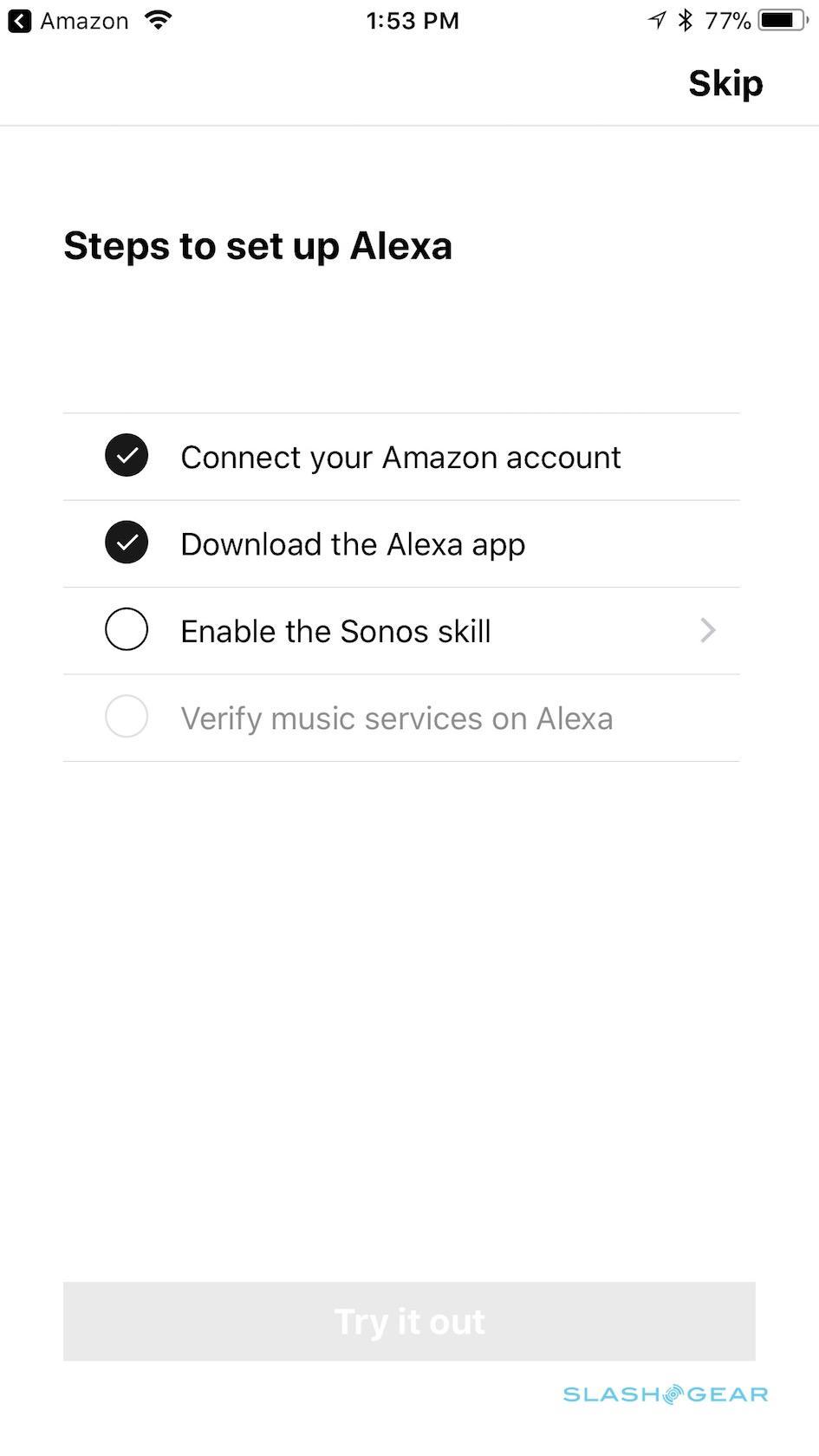The width and height of the screenshot is (819, 1456).
Task: Tap the SlashGear watermark logo
Action: click(x=665, y=1394)
